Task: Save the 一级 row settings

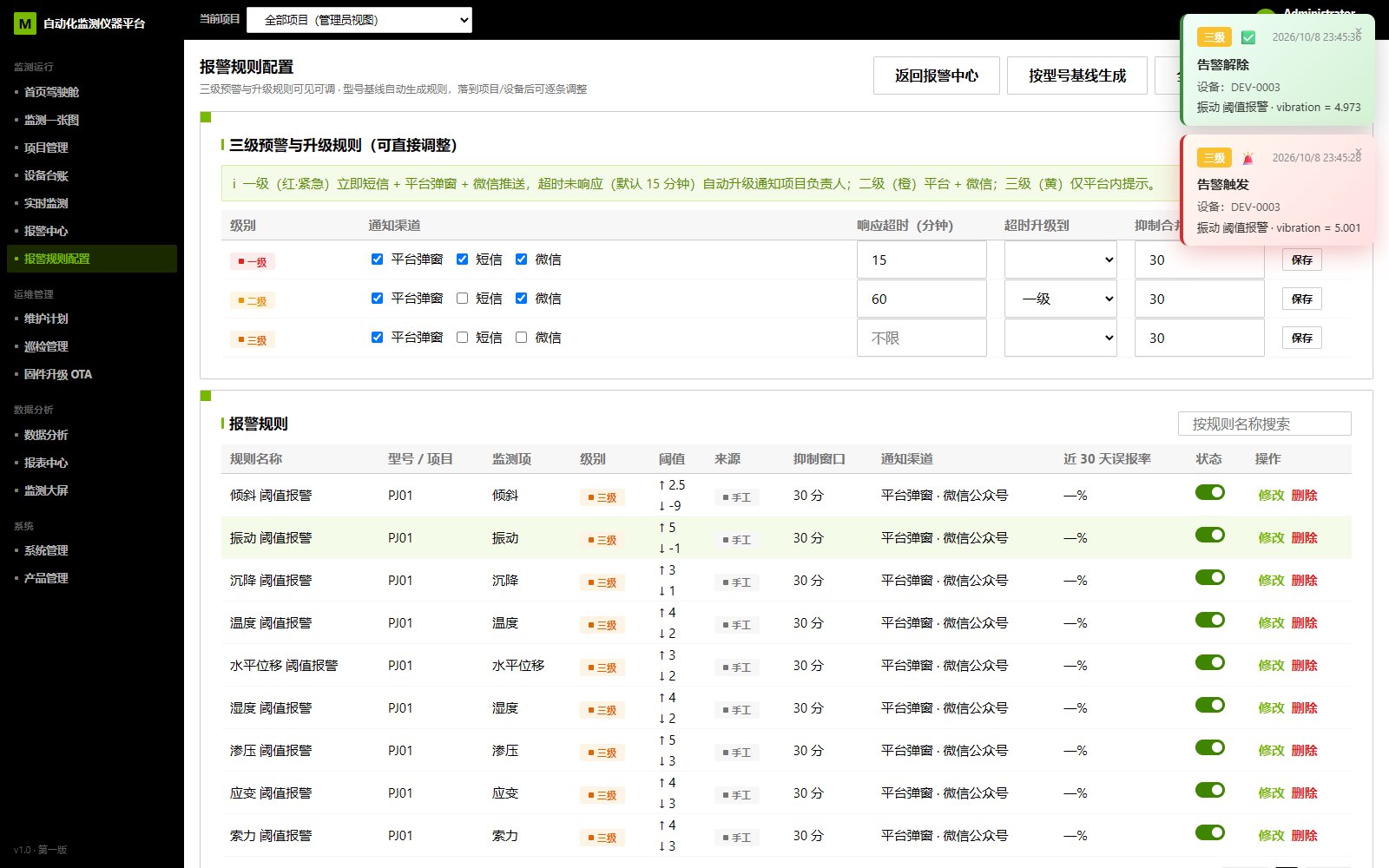Action: [x=1302, y=260]
